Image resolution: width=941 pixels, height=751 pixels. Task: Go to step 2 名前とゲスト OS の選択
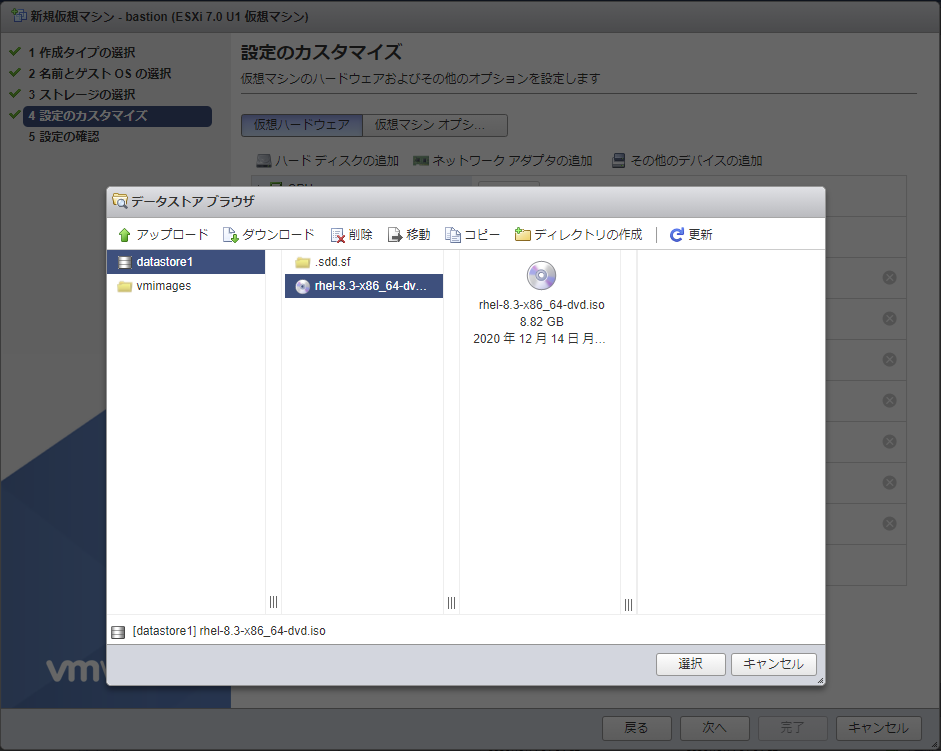(x=100, y=74)
